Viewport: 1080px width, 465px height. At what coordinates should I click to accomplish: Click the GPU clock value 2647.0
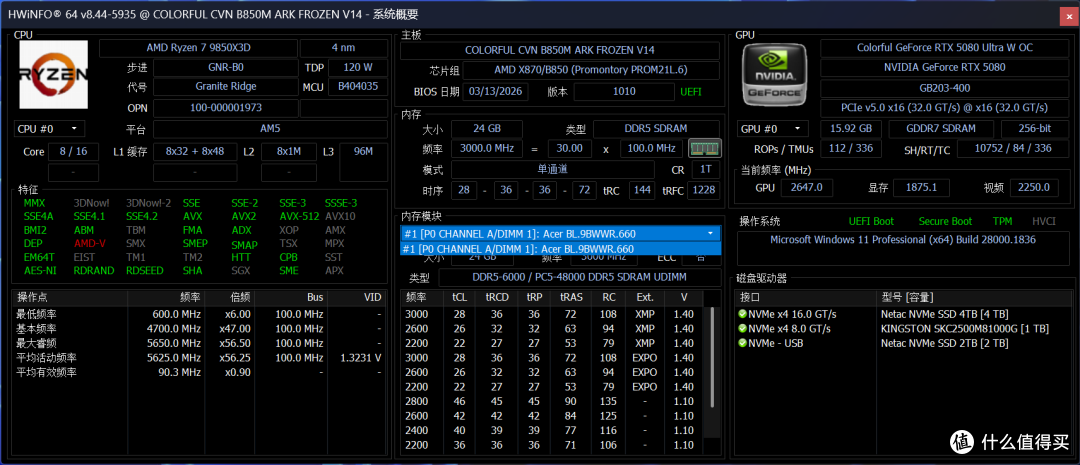[807, 187]
